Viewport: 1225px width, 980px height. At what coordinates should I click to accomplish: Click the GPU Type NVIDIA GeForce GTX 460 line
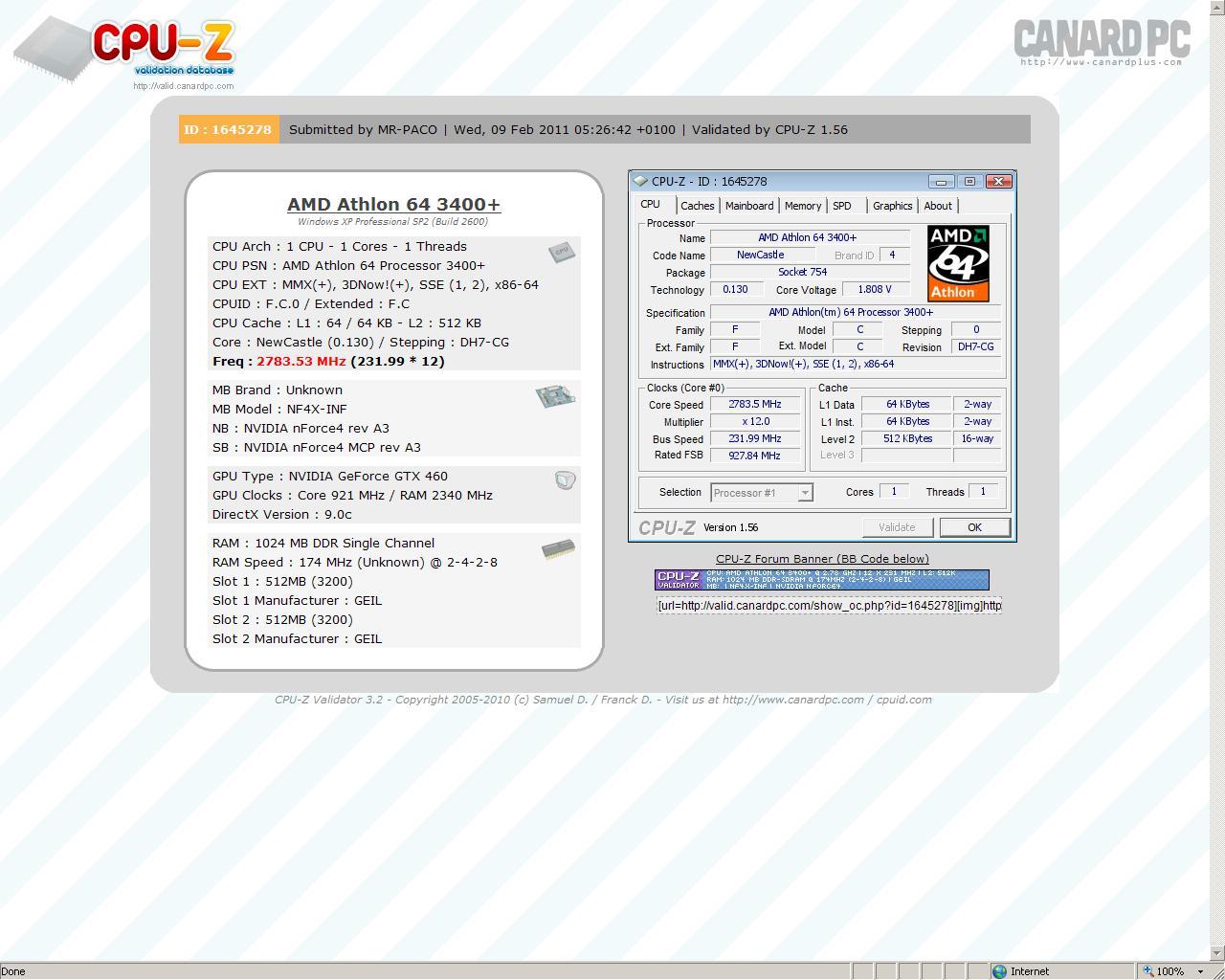pyautogui.click(x=330, y=476)
